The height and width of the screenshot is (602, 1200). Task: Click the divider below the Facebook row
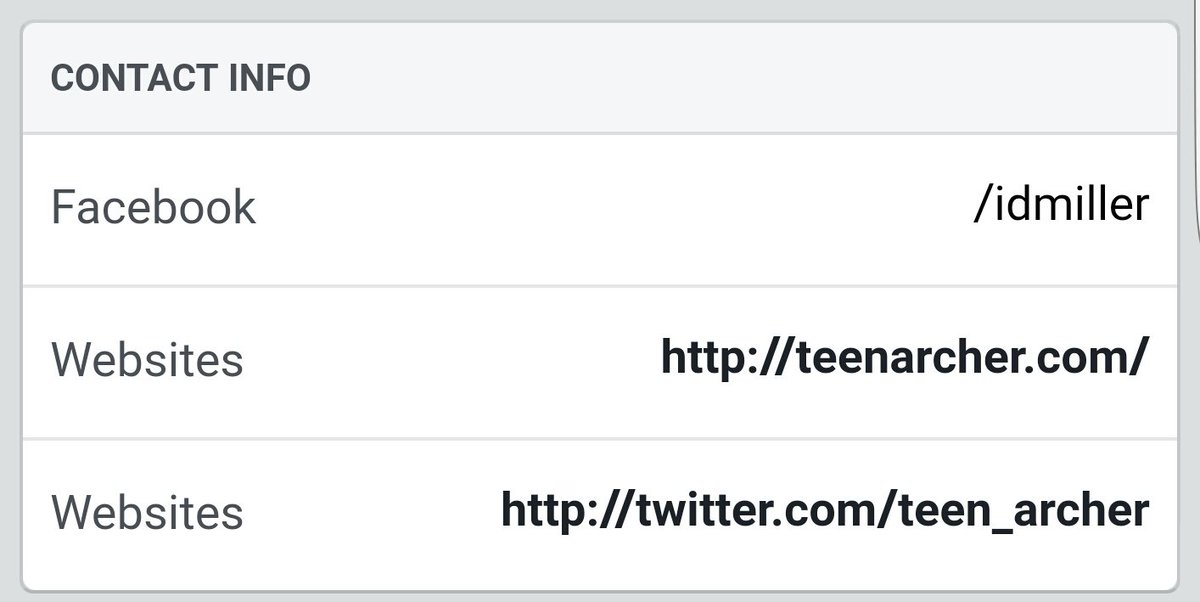tap(600, 286)
